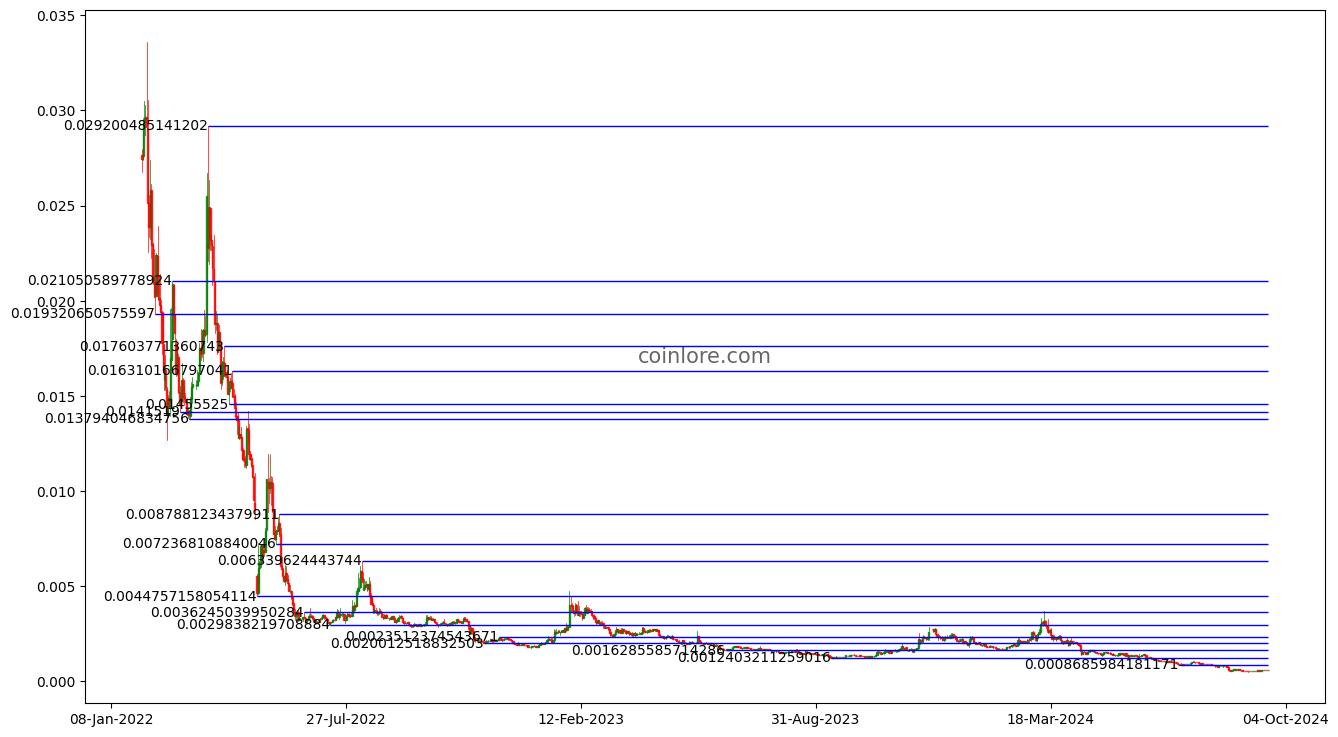Click the 0.035 y-axis tick label
Screen dimensions: 1338x737
coord(56,16)
